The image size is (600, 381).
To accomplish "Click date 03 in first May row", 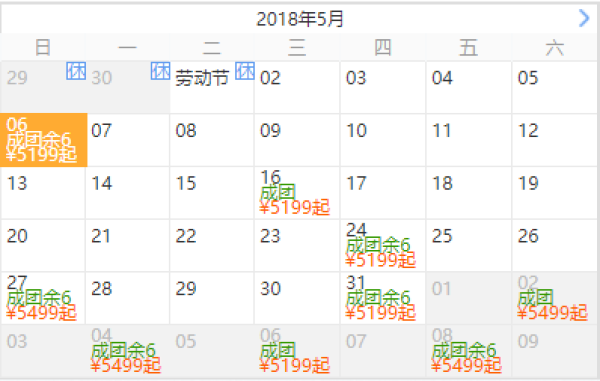I will (383, 87).
